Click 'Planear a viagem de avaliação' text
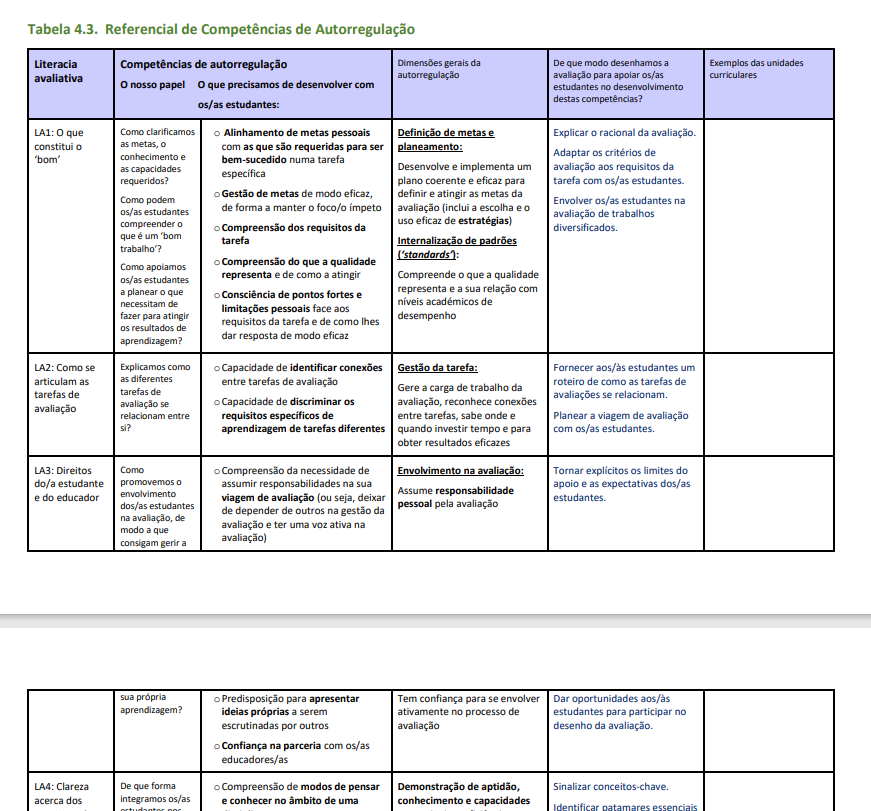 [x=620, y=422]
